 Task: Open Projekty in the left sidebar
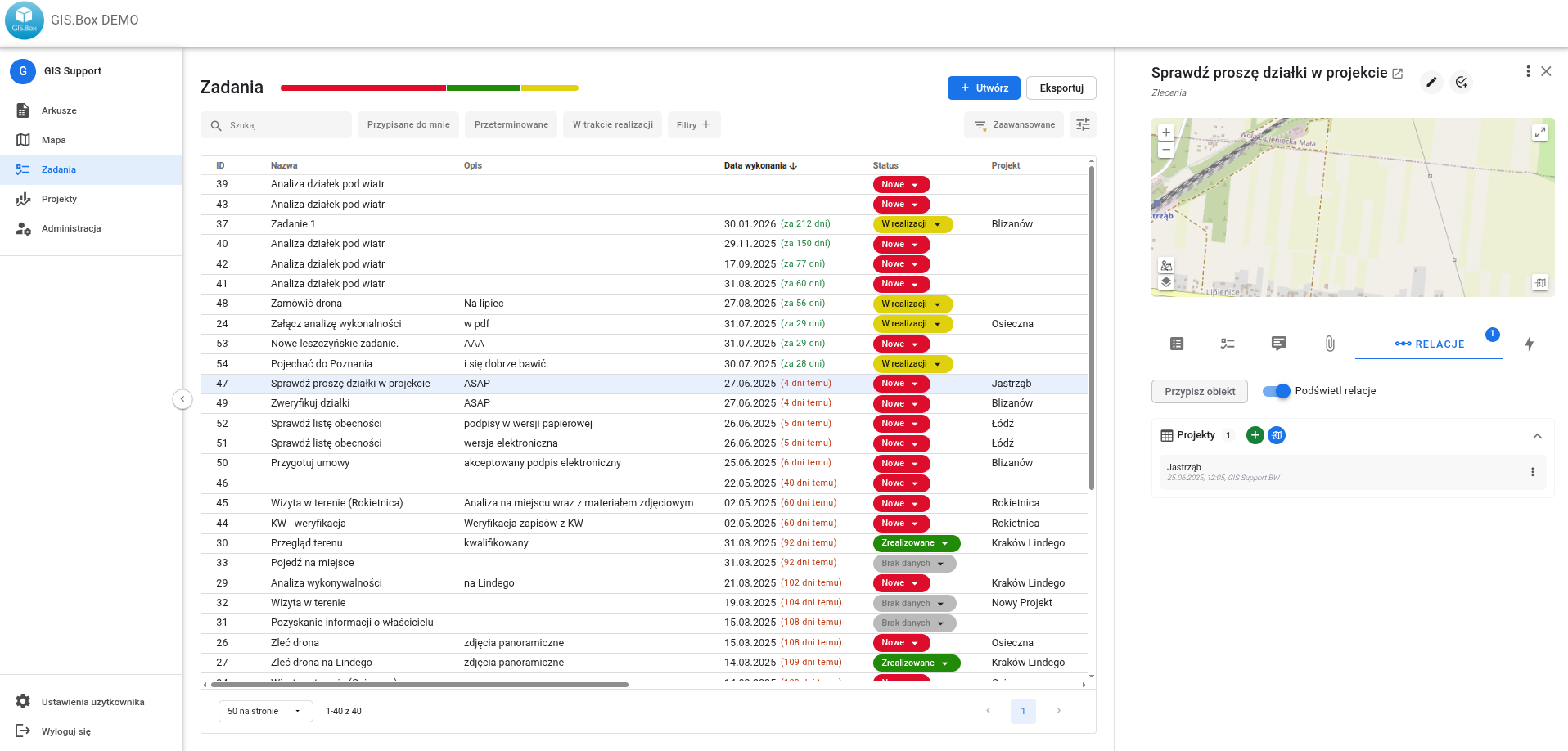[59, 199]
